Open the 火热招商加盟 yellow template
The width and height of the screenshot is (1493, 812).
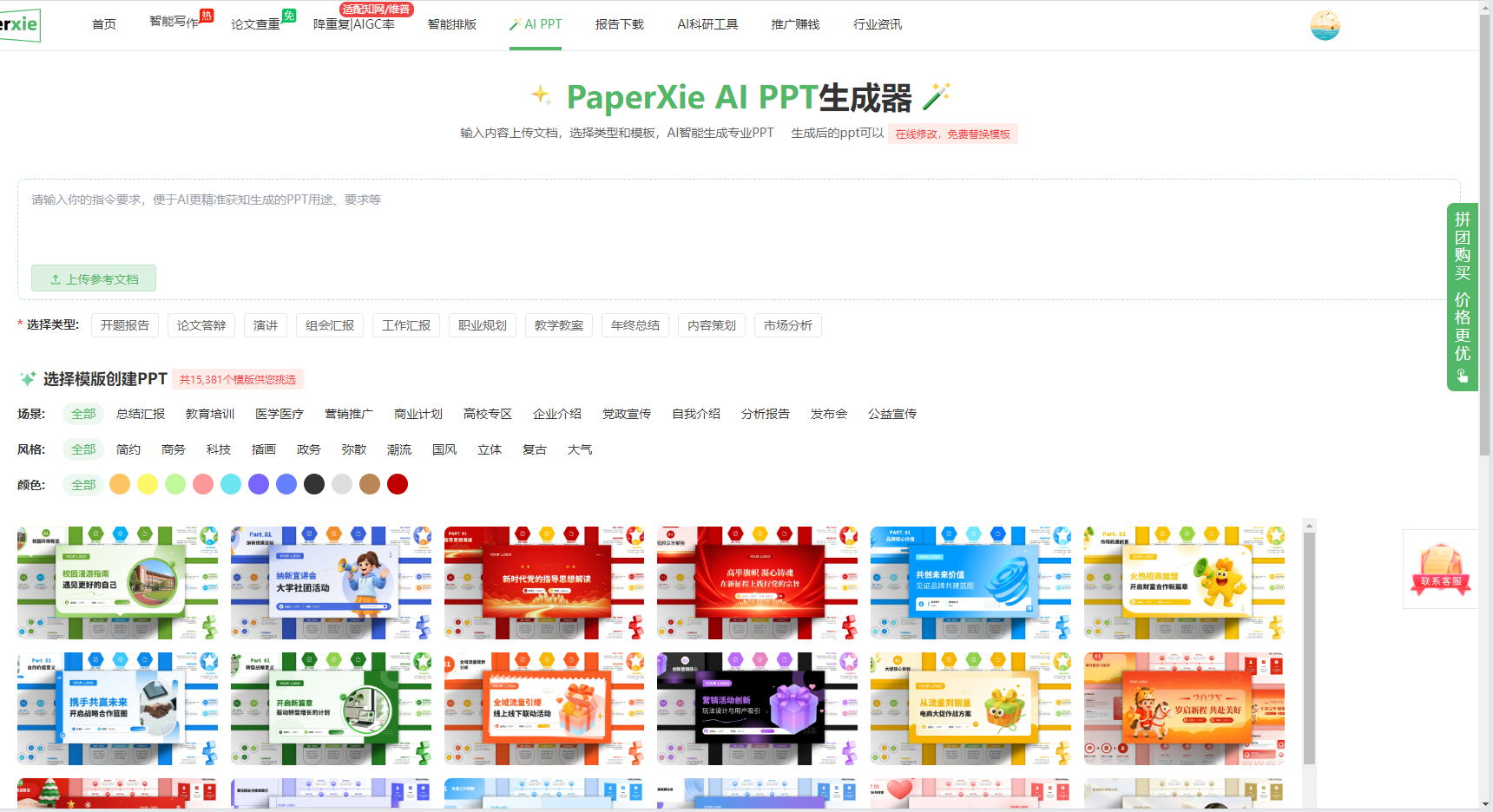1184,582
